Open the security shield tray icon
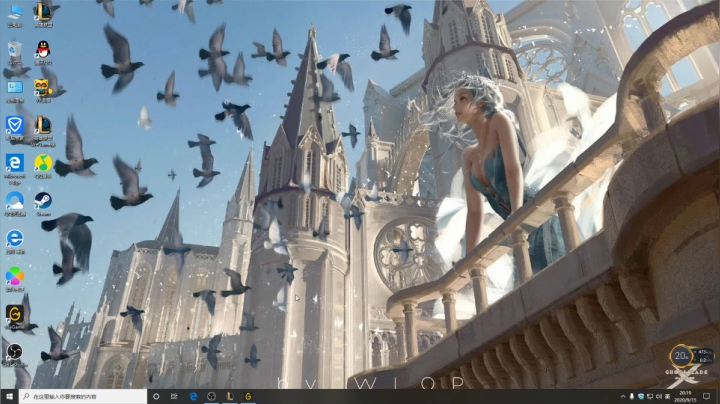 (x=641, y=396)
